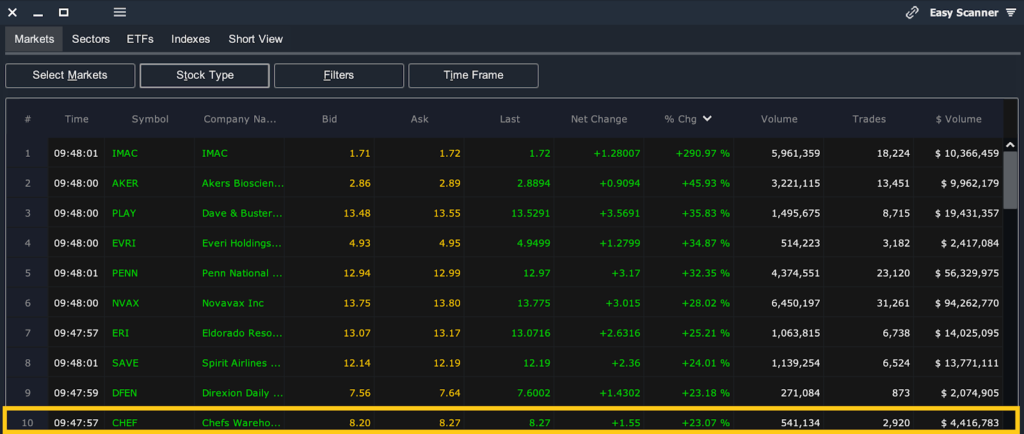Switch to the Sectors tab

pyautogui.click(x=91, y=39)
